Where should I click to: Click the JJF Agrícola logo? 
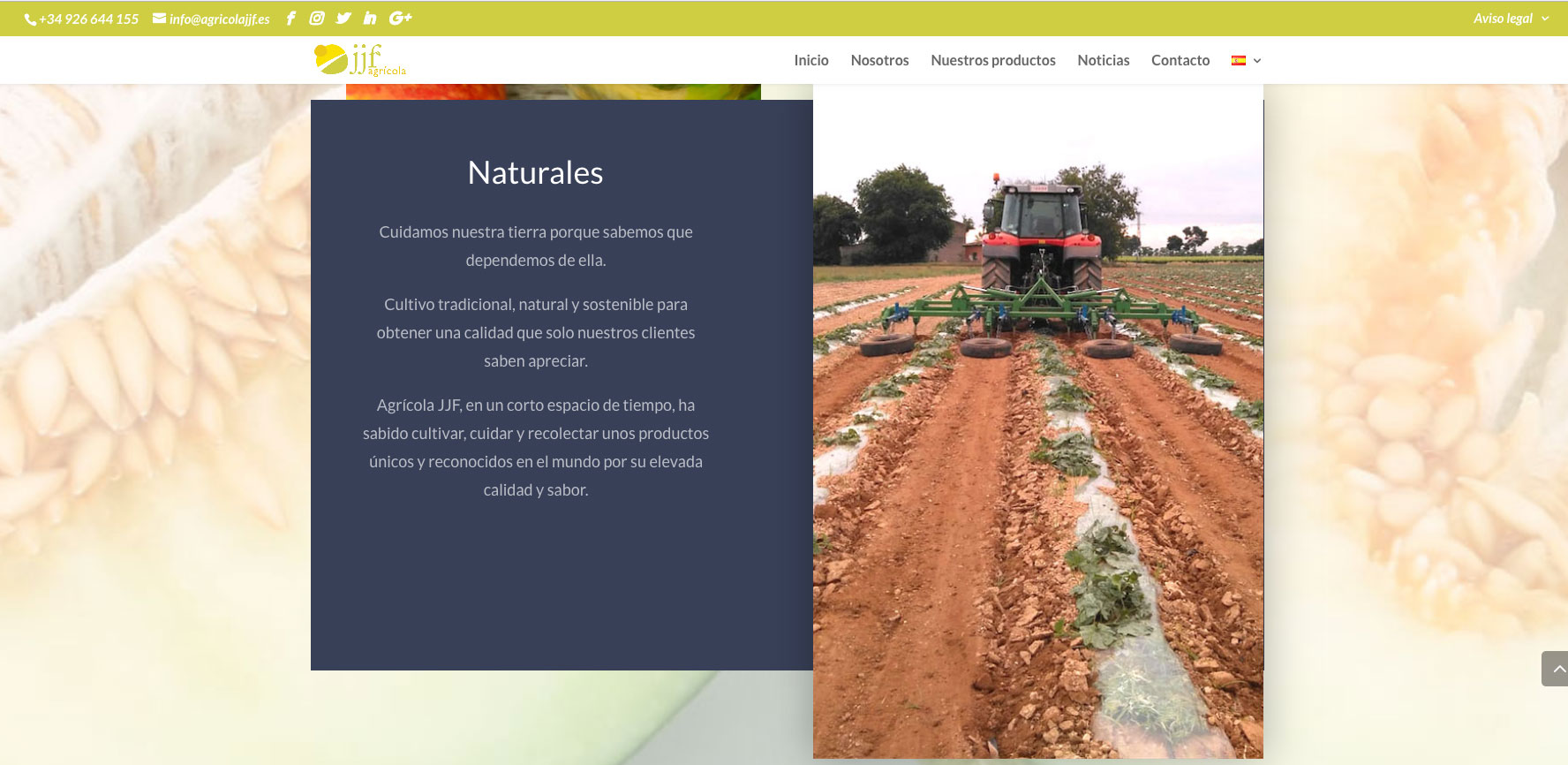pos(360,60)
